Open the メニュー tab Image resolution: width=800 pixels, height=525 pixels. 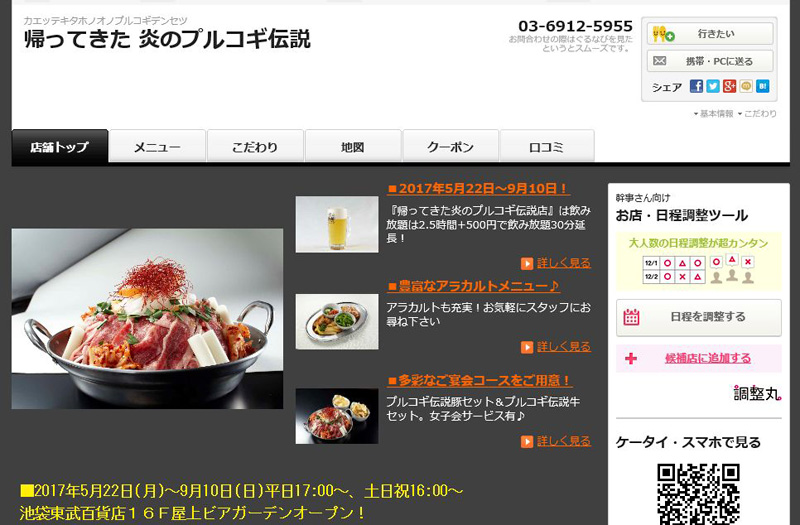(x=157, y=147)
